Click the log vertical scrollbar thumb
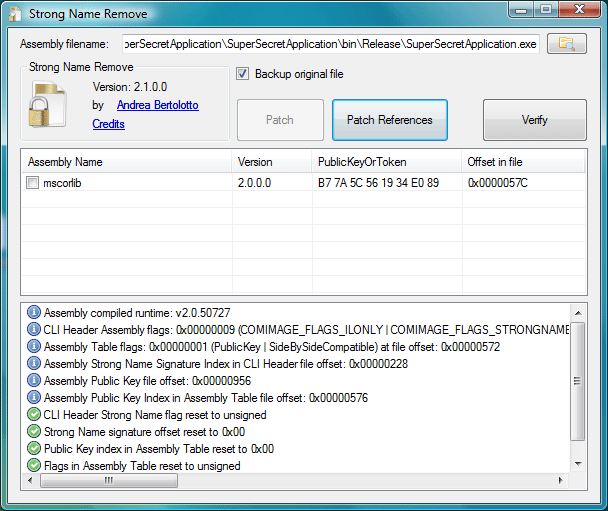 tap(578, 381)
